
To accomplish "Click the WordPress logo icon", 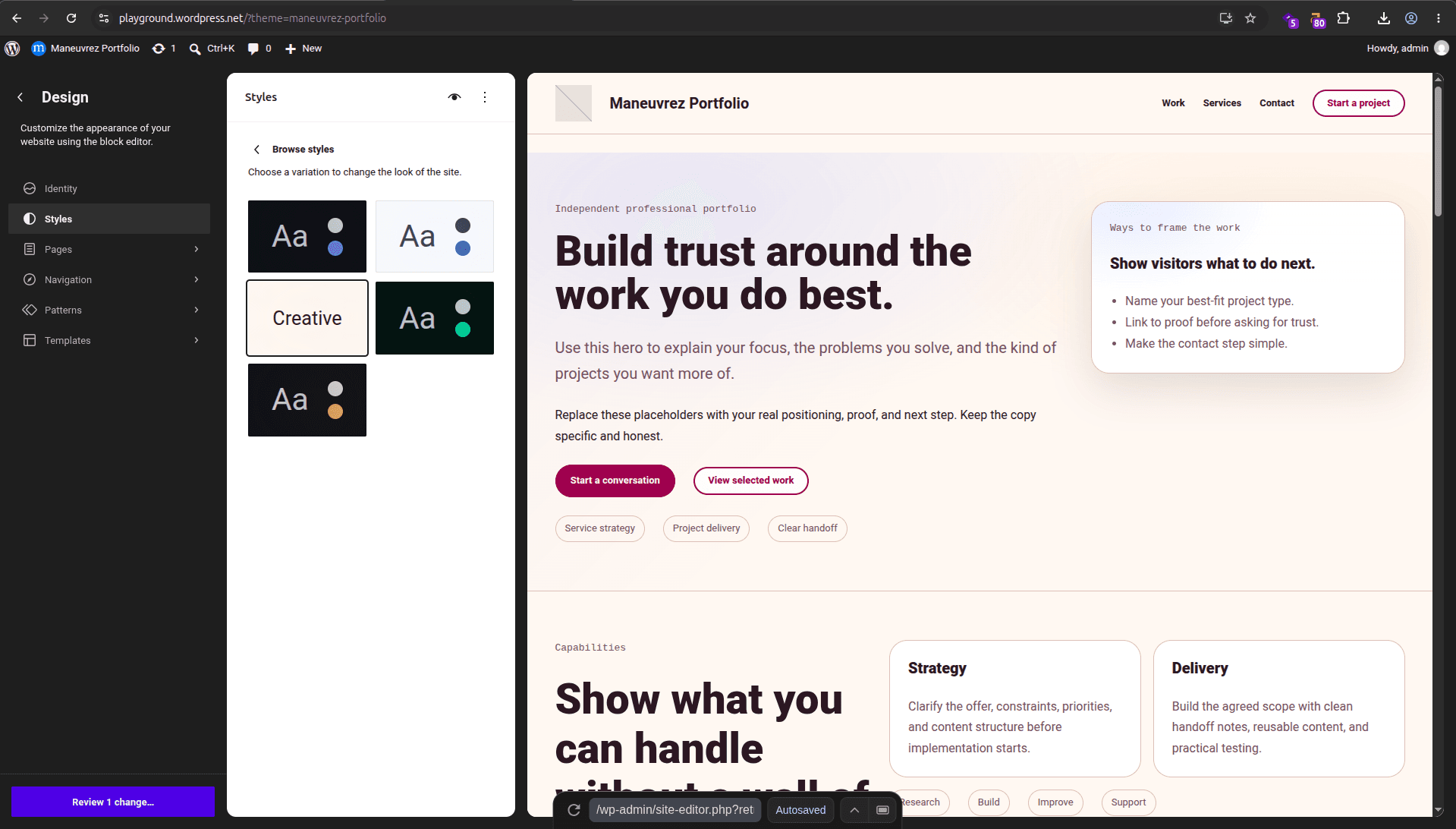I will click(12, 49).
